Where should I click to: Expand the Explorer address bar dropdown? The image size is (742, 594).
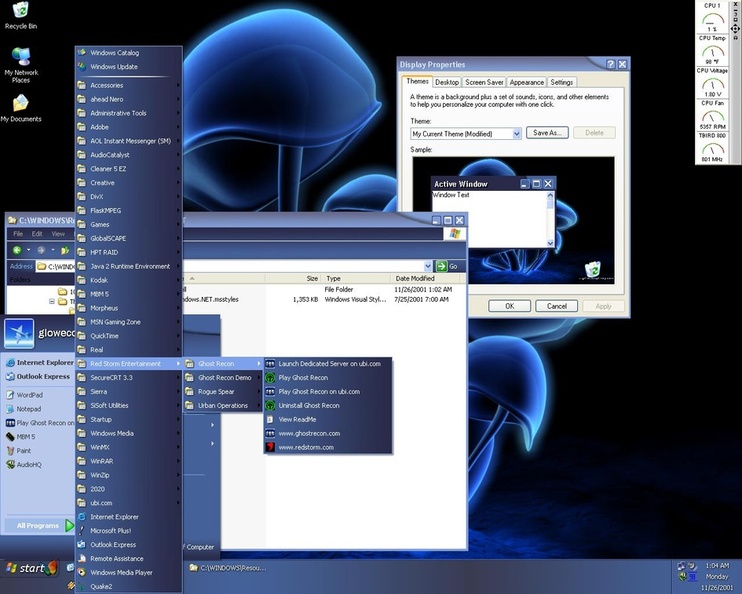pos(427,266)
